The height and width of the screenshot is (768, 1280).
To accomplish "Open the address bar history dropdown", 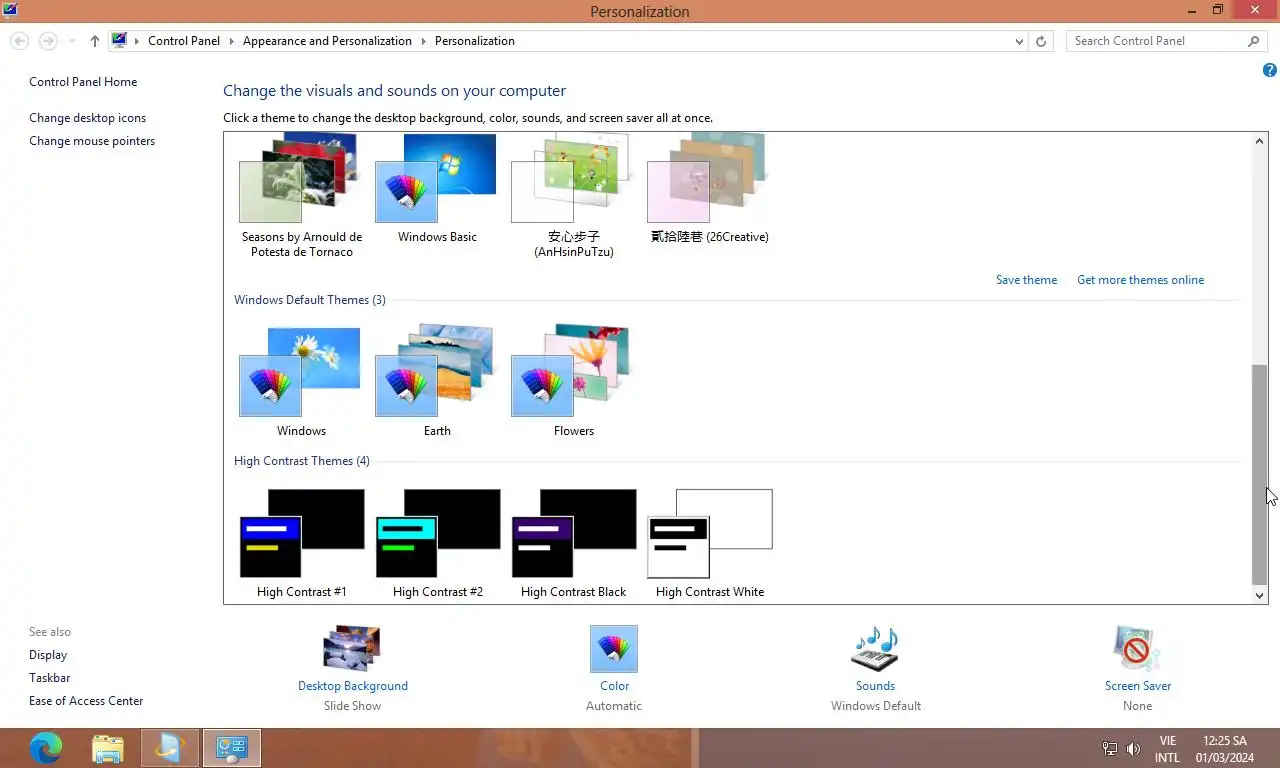I will 1019,41.
